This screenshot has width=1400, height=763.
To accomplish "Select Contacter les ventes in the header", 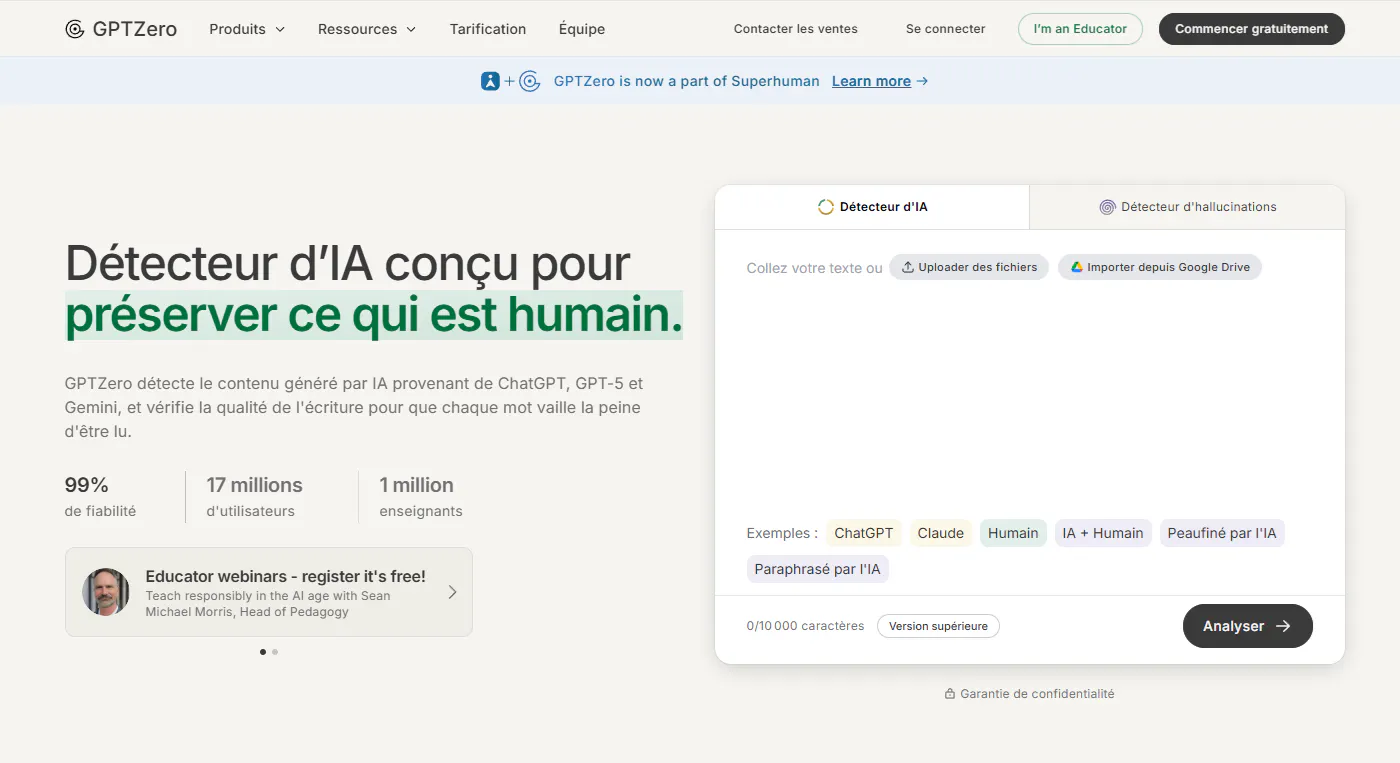I will pyautogui.click(x=796, y=29).
